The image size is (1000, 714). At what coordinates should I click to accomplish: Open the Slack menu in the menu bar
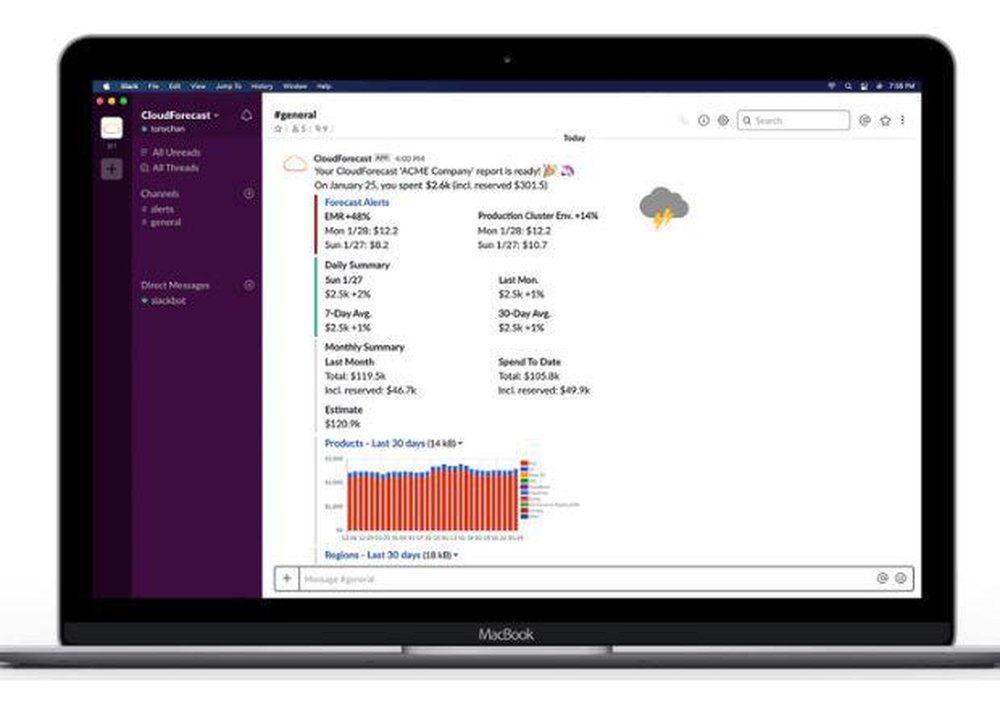pyautogui.click(x=129, y=86)
